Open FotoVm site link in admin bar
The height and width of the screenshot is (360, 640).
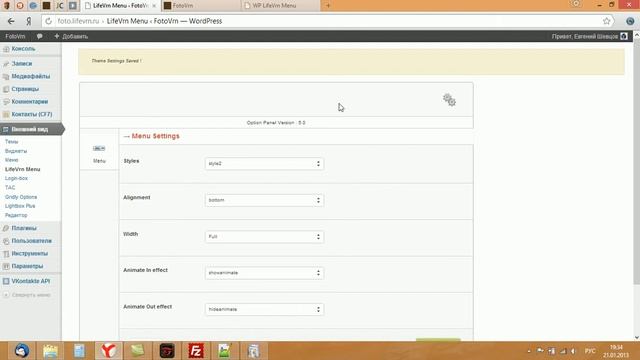coord(15,36)
